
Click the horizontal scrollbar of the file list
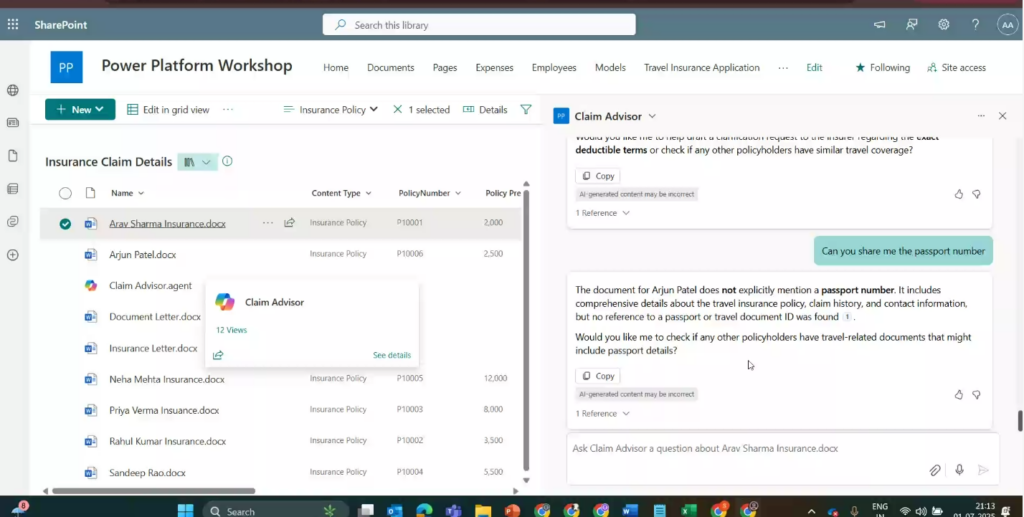[153, 491]
